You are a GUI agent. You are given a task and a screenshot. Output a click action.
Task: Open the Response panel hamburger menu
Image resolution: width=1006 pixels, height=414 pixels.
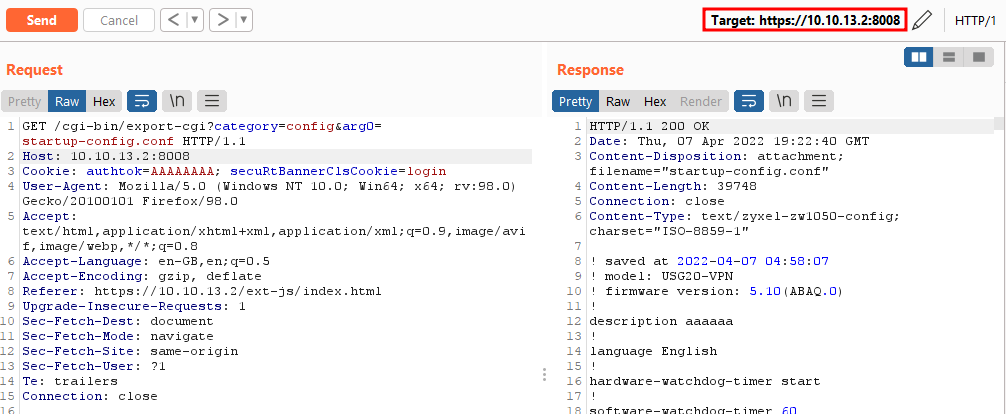[819, 101]
